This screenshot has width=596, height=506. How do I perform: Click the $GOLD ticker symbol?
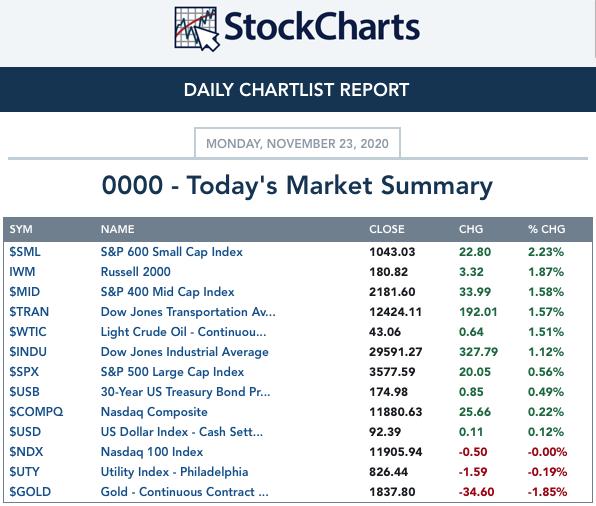pos(30,492)
